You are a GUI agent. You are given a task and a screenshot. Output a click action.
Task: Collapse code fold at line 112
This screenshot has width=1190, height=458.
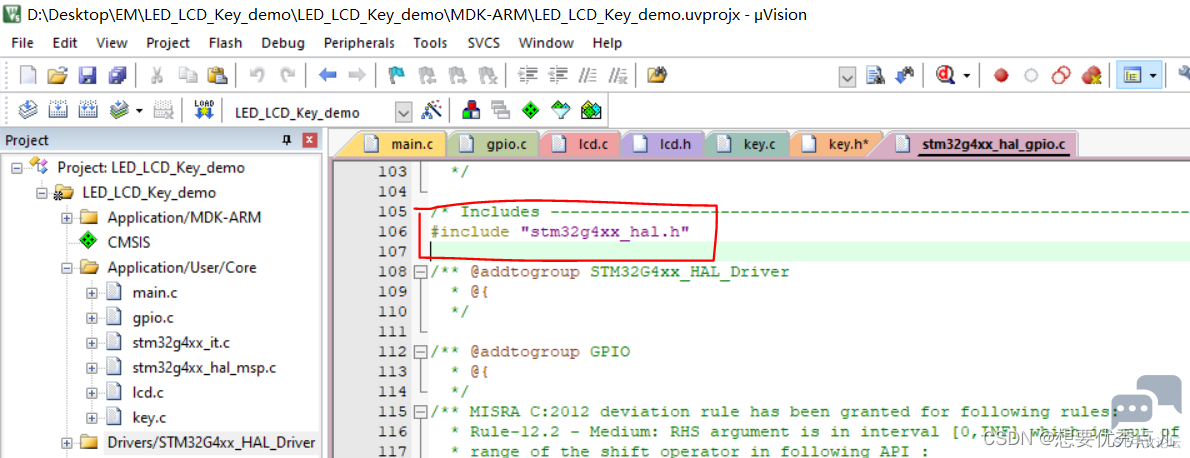(420, 352)
